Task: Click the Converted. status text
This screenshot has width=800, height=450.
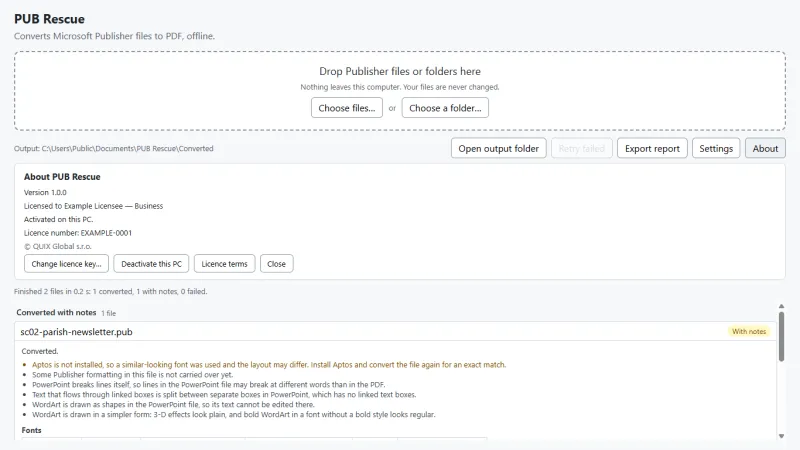Action: tap(40, 351)
